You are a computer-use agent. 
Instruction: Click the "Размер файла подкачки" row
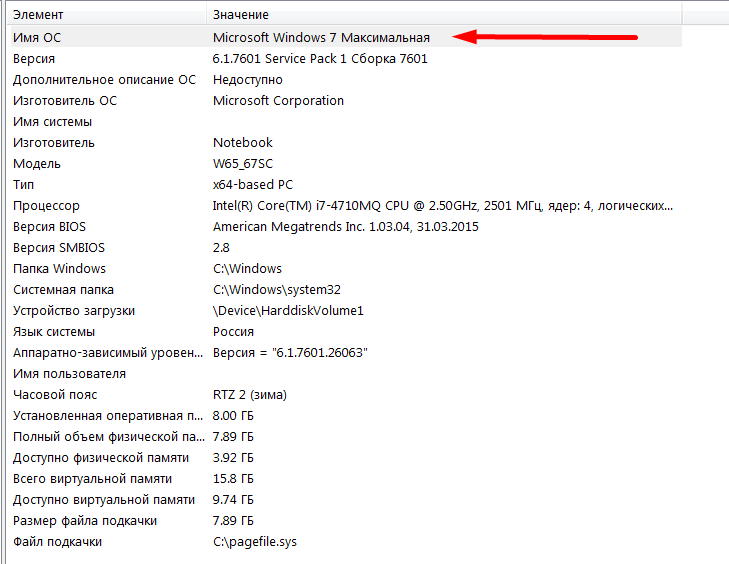click(x=85, y=520)
